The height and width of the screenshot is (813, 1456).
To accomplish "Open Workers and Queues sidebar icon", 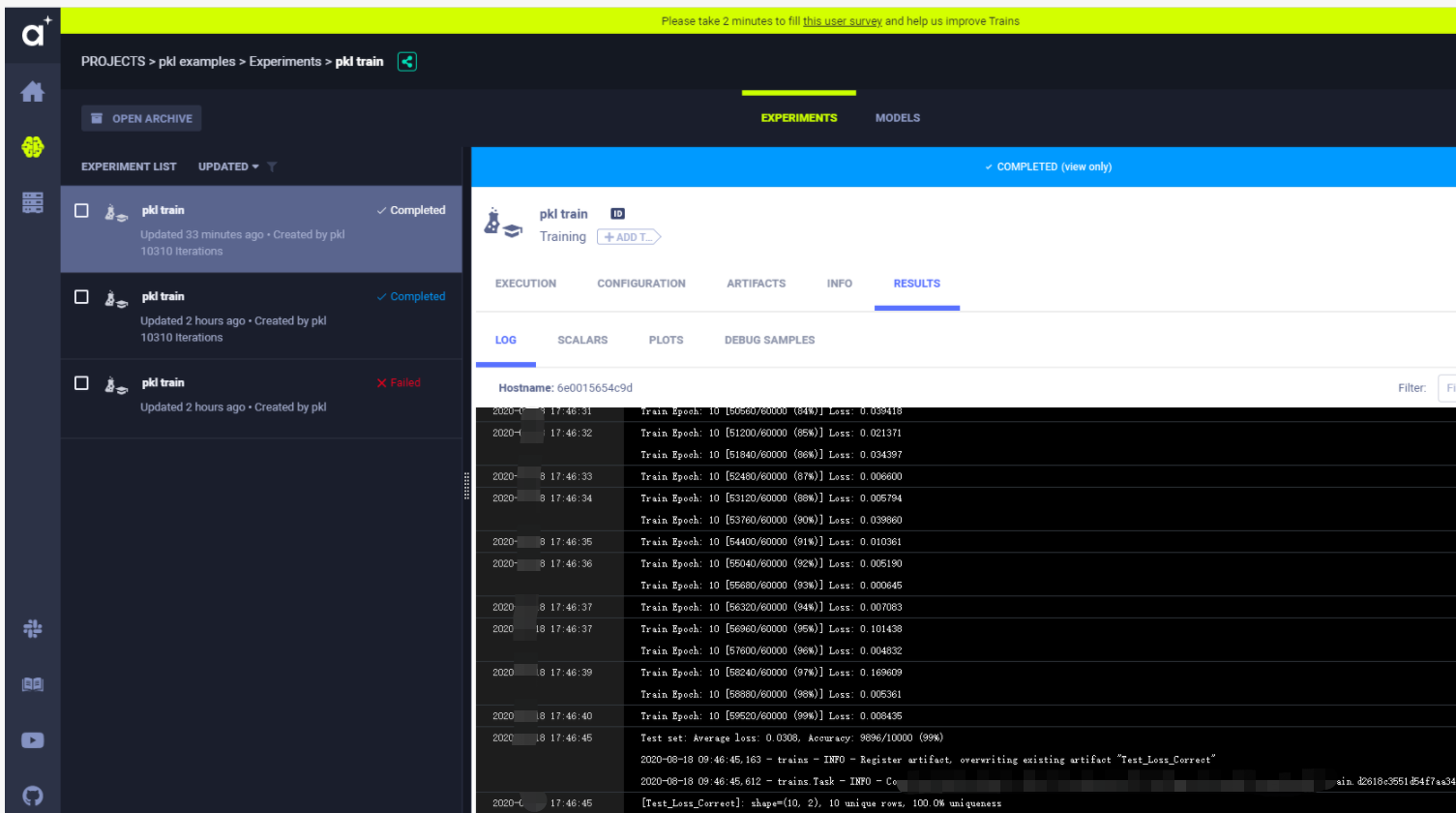I will point(33,202).
